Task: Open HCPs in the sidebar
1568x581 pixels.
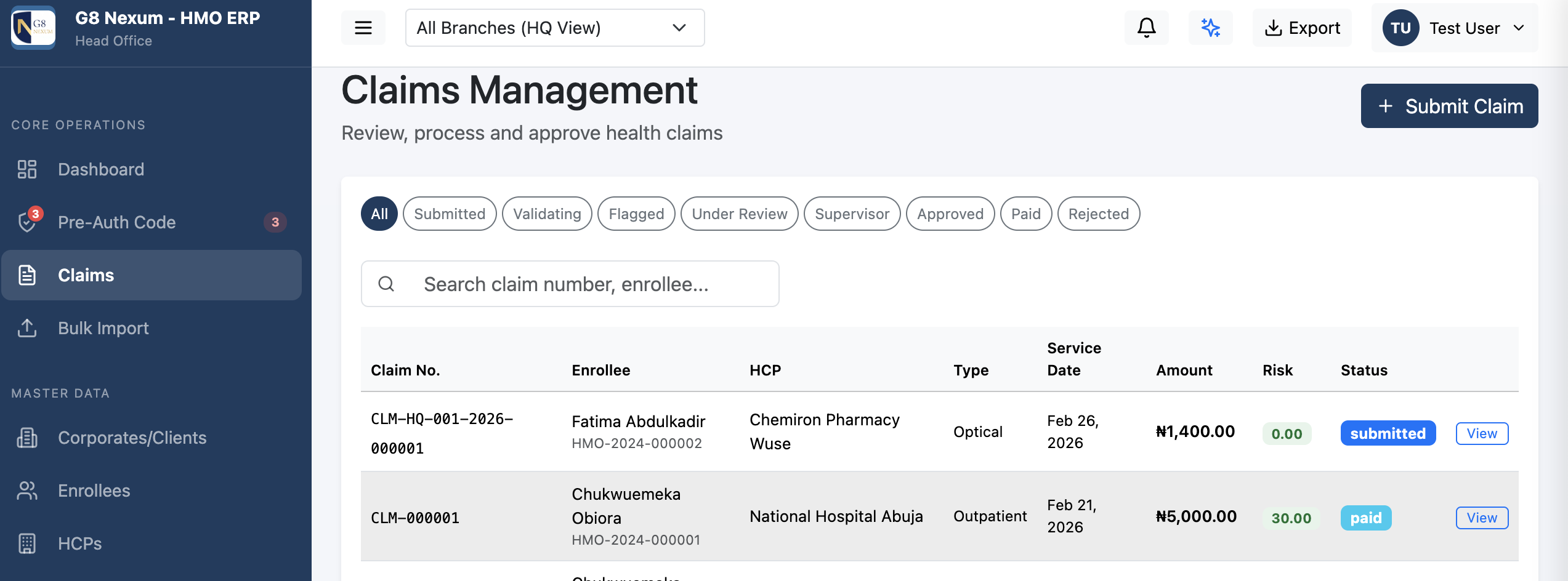Action: point(152,543)
